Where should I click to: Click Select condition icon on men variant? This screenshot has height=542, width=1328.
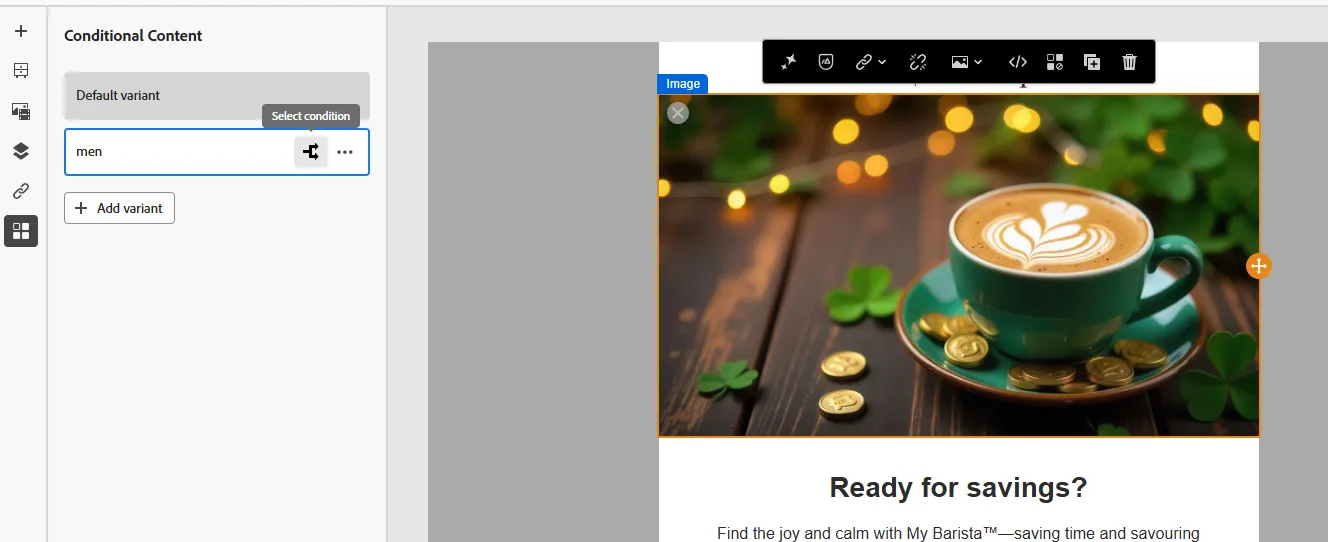(311, 152)
